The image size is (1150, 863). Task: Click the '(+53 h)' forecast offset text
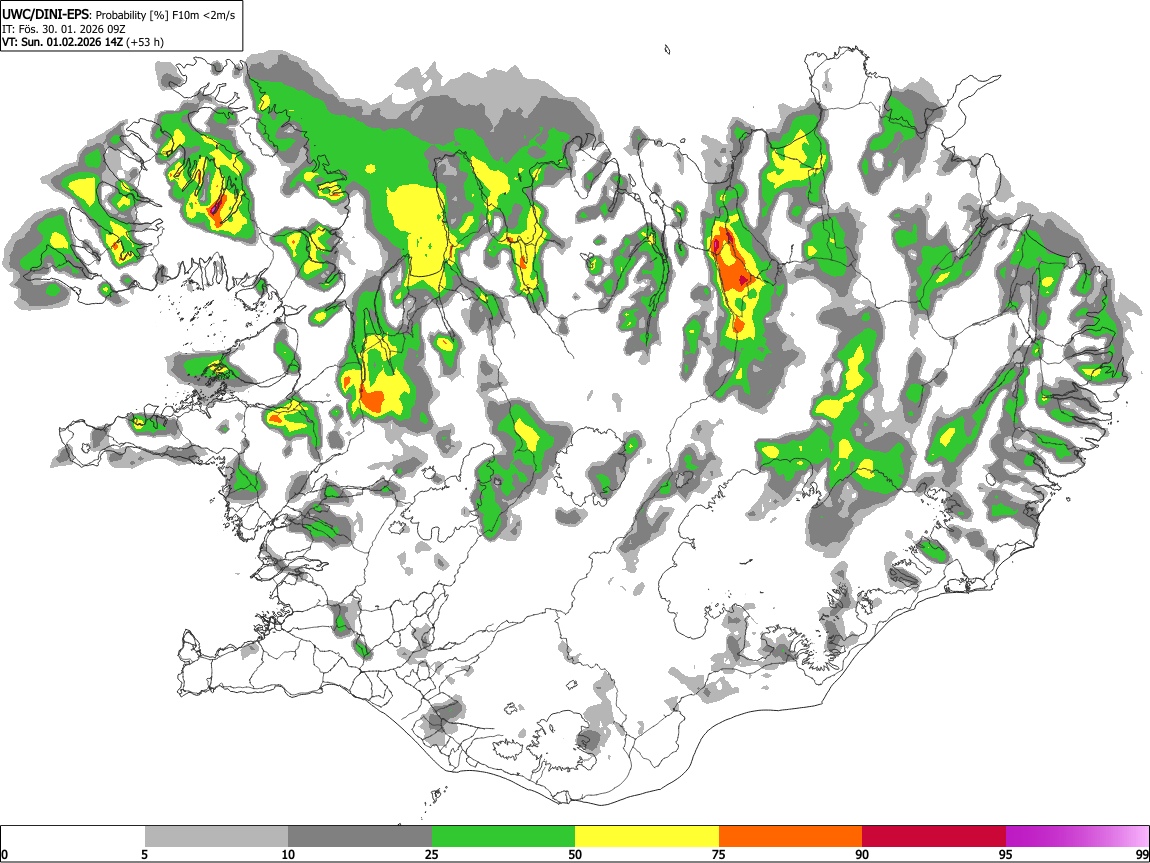click(x=145, y=42)
